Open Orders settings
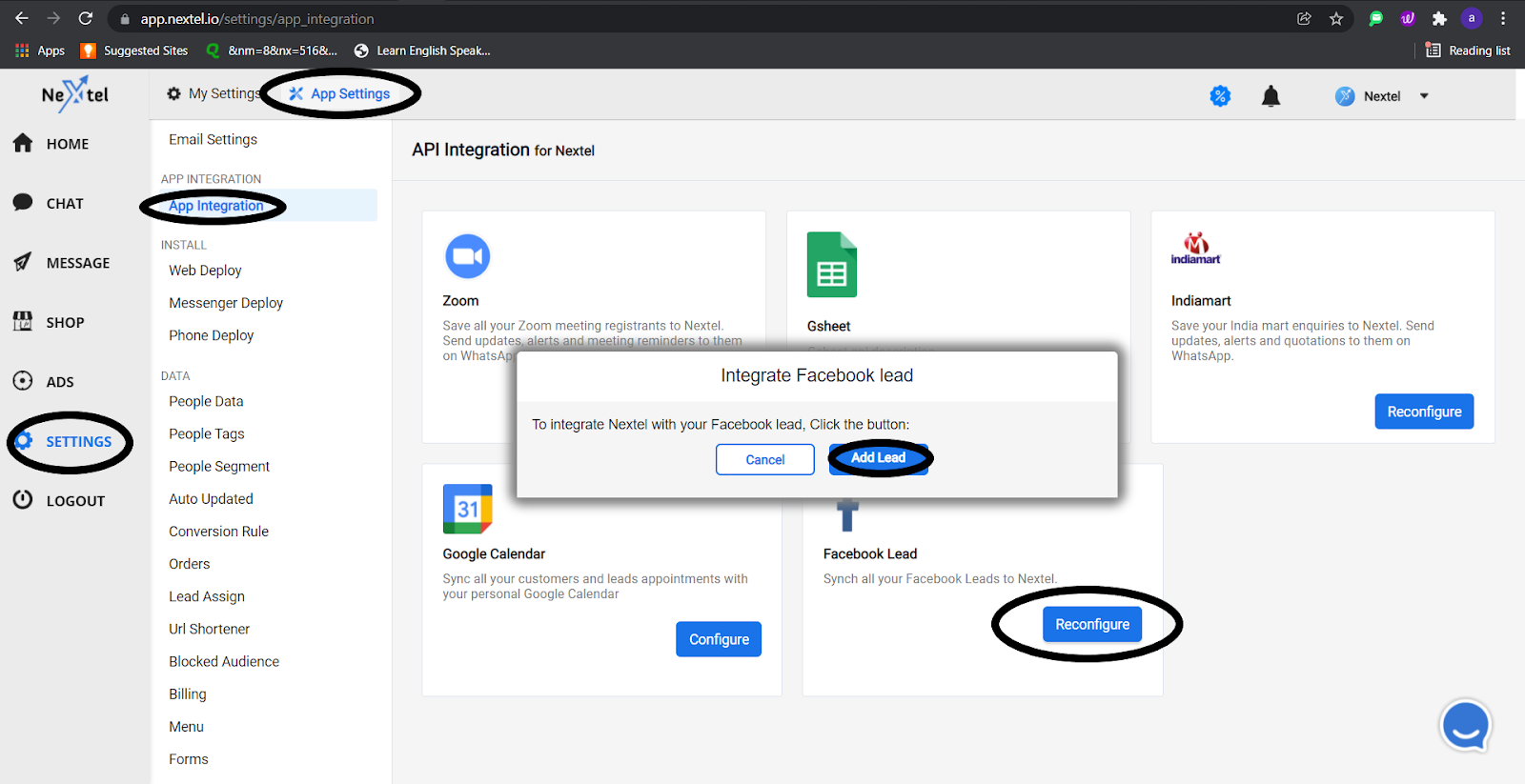 coord(189,564)
